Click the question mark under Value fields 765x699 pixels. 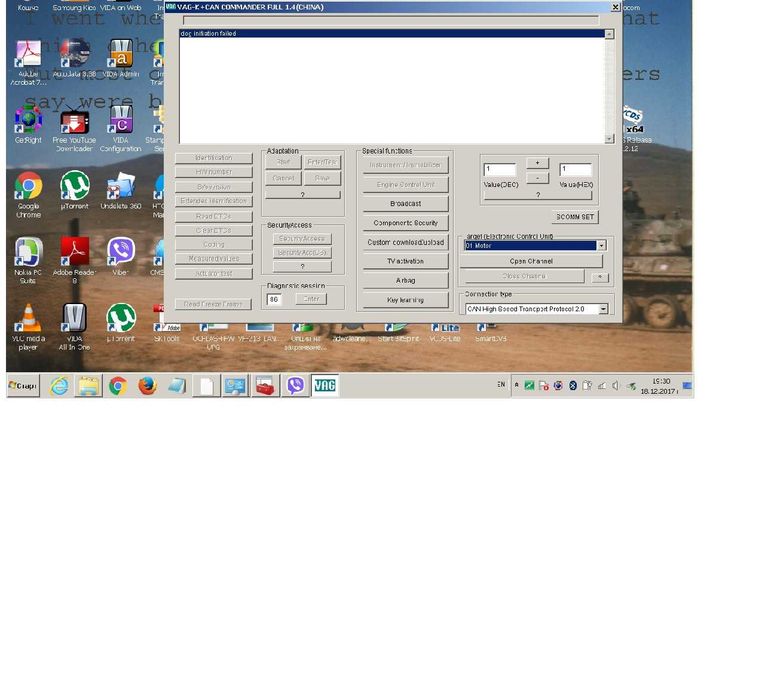[x=538, y=195]
